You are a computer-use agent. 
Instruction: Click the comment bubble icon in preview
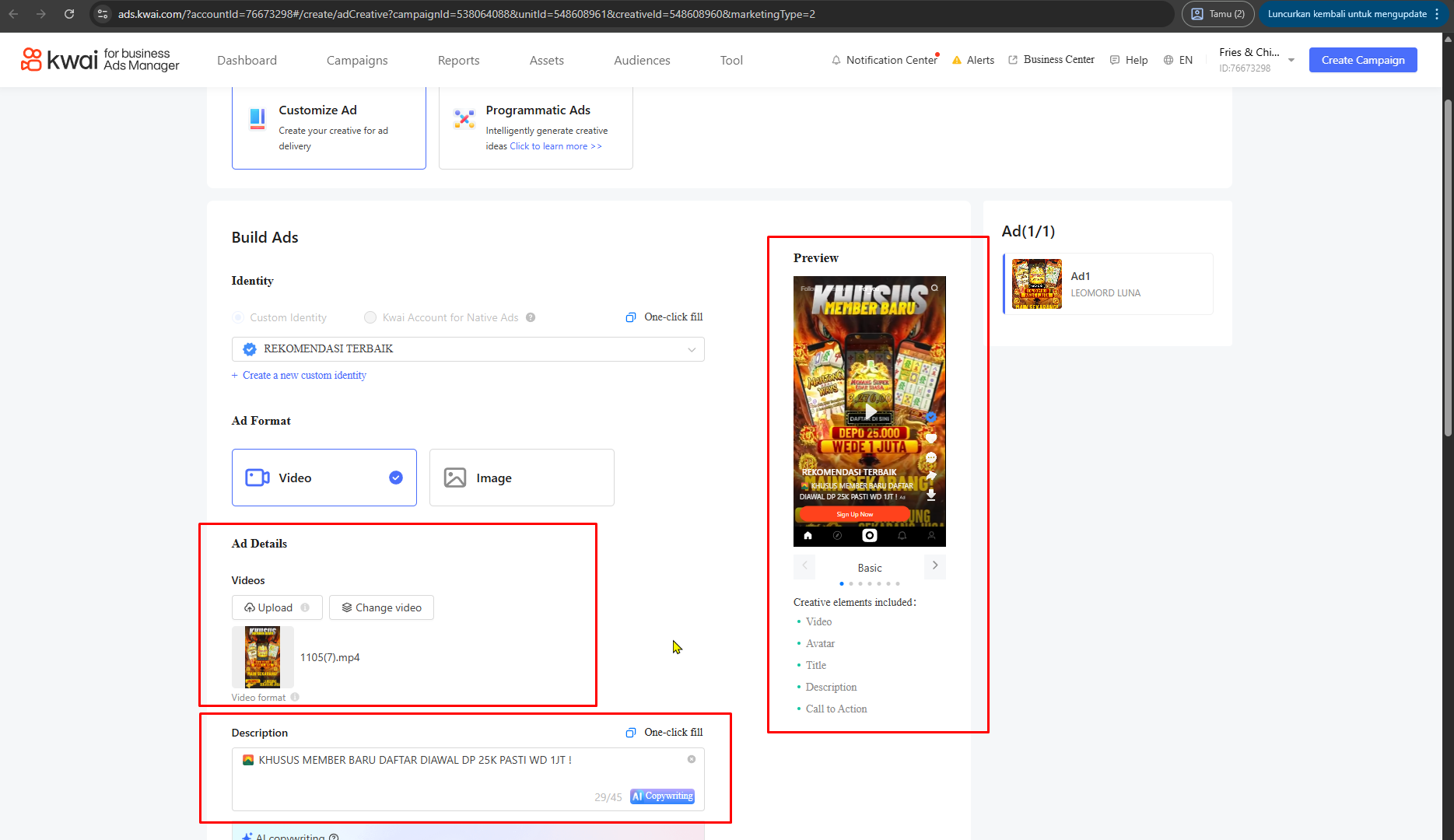[x=931, y=457]
